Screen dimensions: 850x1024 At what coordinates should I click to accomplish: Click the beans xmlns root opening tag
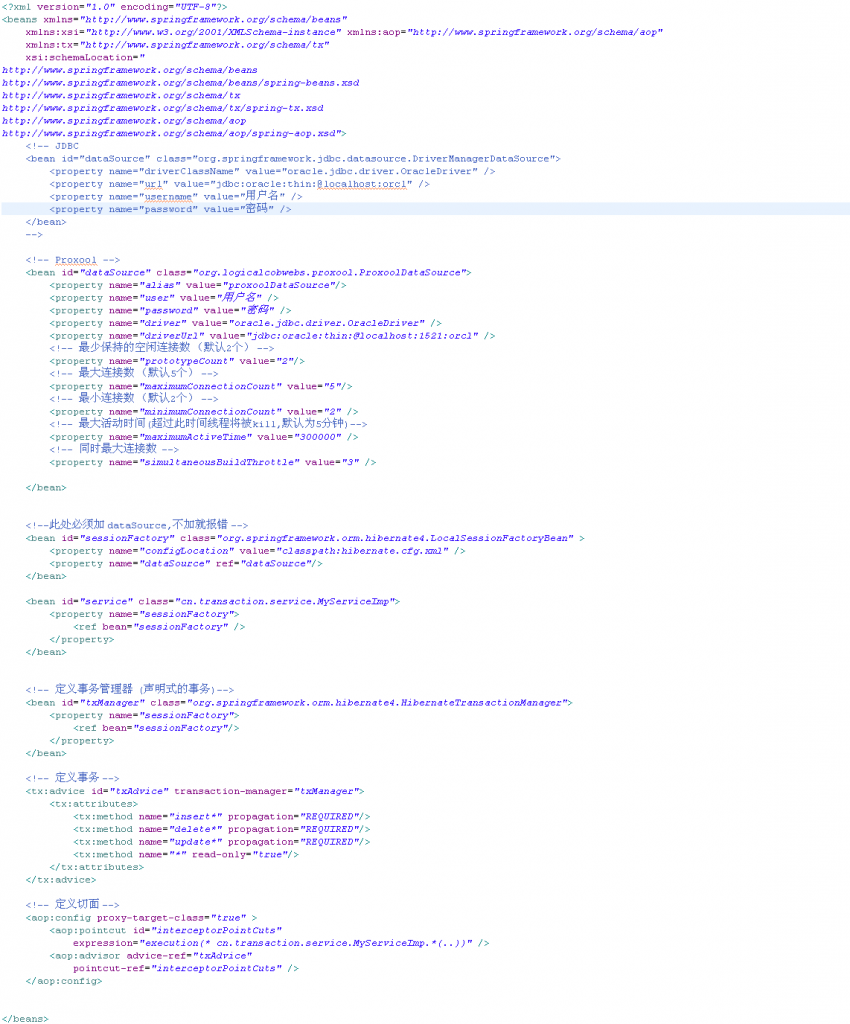point(175,20)
